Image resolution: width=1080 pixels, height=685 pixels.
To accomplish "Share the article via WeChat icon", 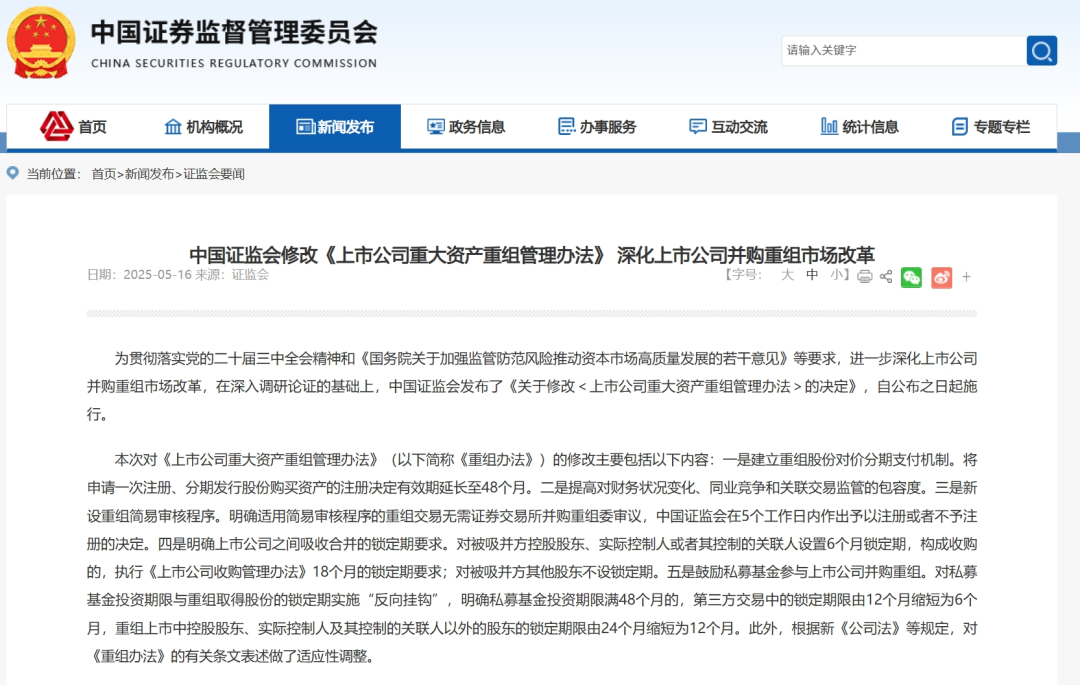I will (x=911, y=277).
